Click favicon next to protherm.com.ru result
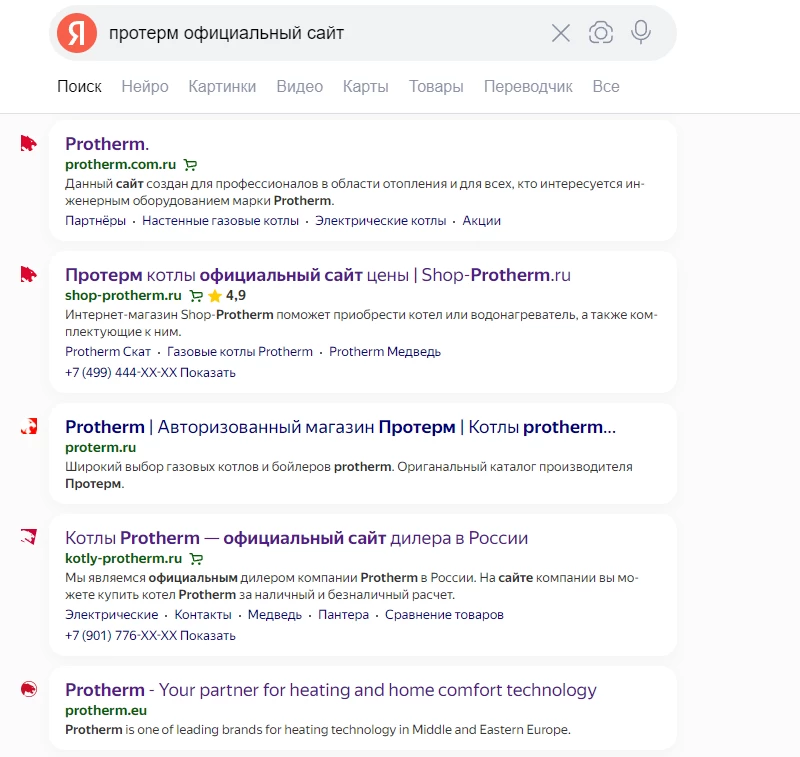800x757 pixels. pos(28,144)
